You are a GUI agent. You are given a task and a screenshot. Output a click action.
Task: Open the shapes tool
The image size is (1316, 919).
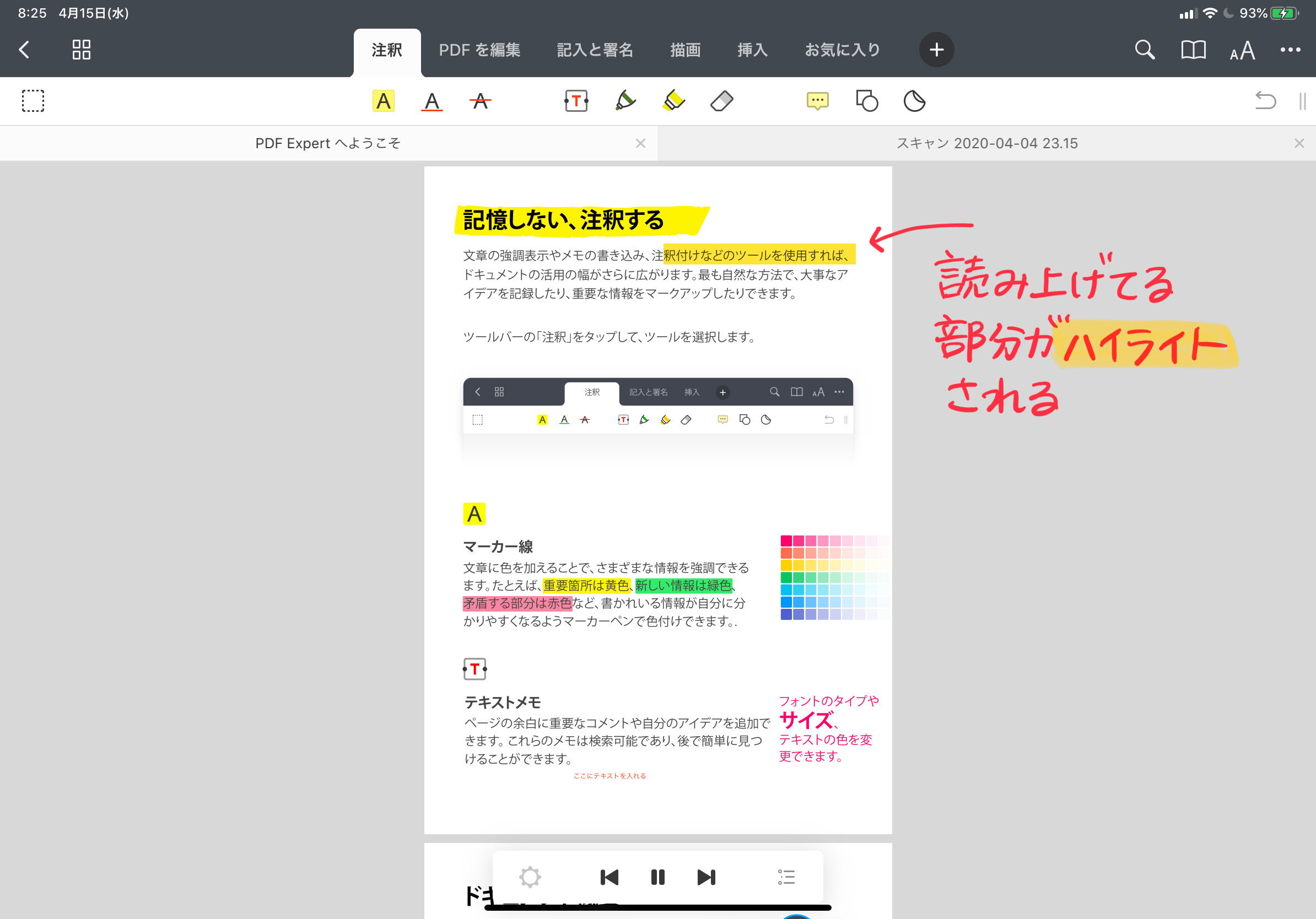pyautogui.click(x=867, y=101)
